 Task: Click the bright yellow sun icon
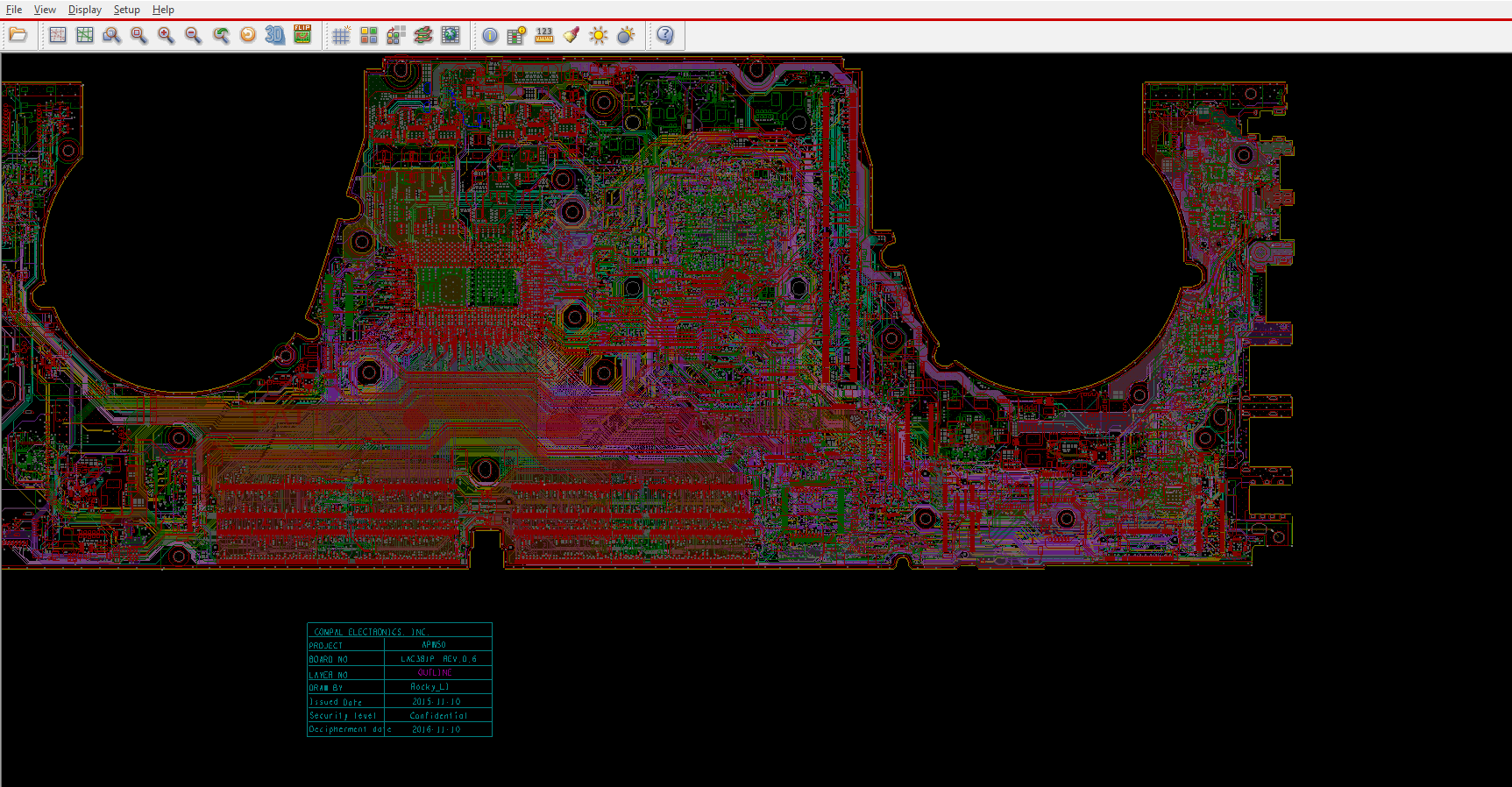tap(599, 35)
